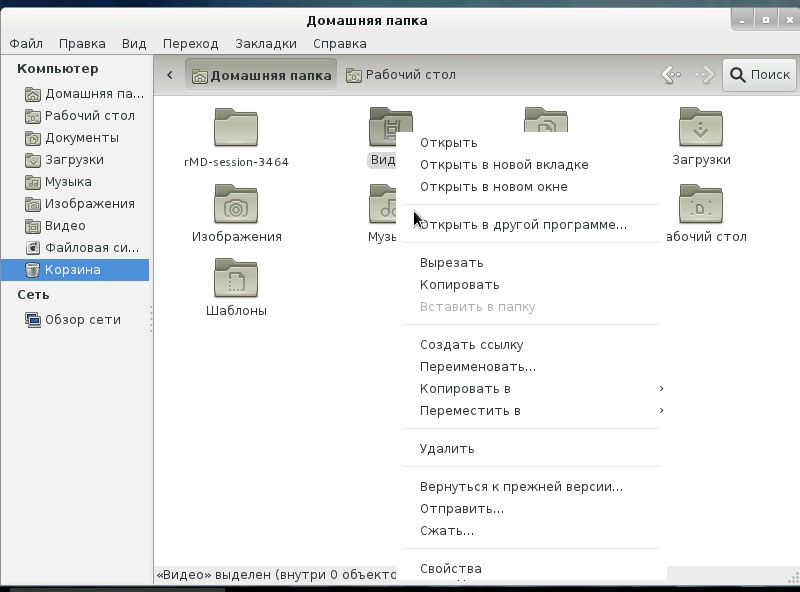Open the Правка menu
The height and width of the screenshot is (592, 800).
click(x=82, y=43)
